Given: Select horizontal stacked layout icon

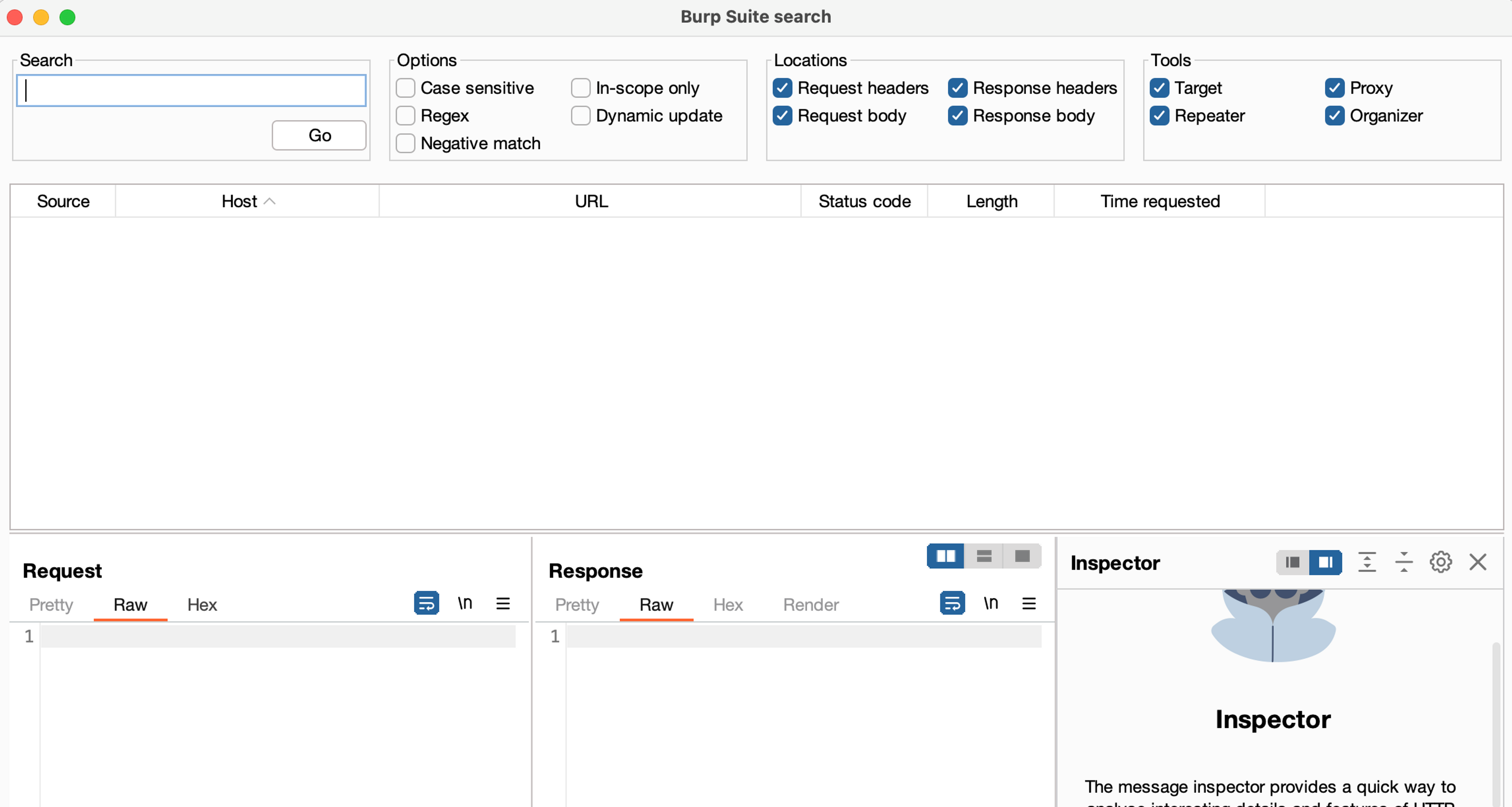Looking at the screenshot, I should 984,556.
